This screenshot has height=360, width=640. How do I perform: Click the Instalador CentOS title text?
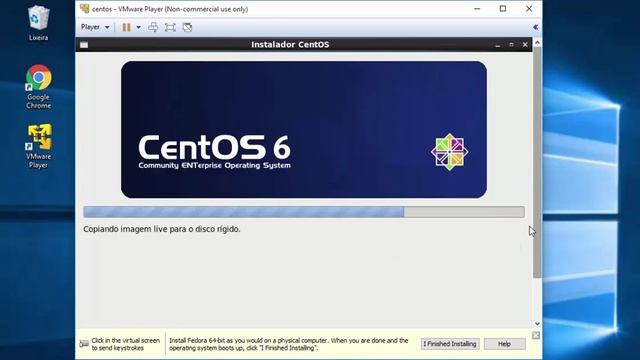(290, 44)
